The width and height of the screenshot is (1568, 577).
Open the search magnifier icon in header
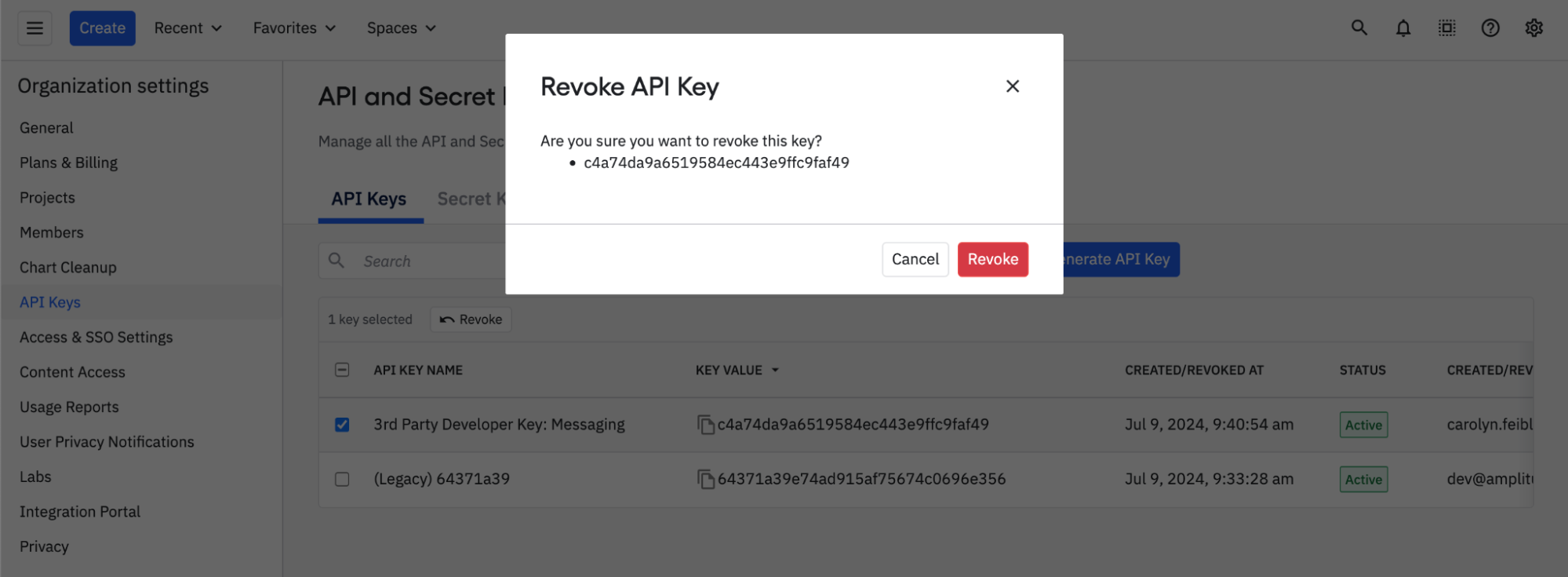1359,28
